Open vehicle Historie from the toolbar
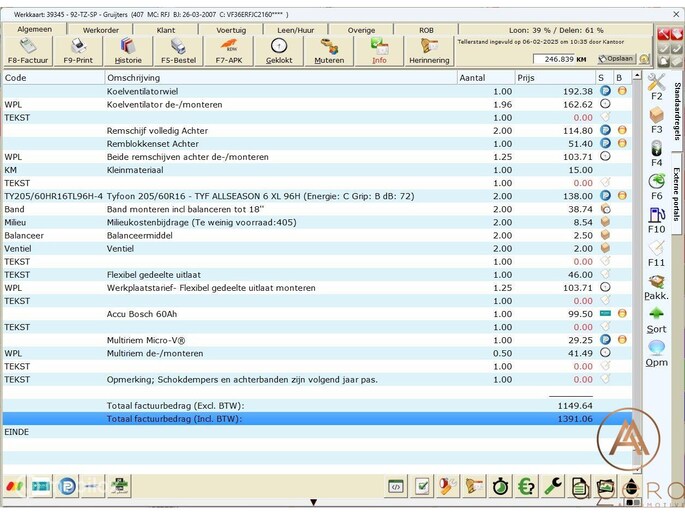 [129, 46]
